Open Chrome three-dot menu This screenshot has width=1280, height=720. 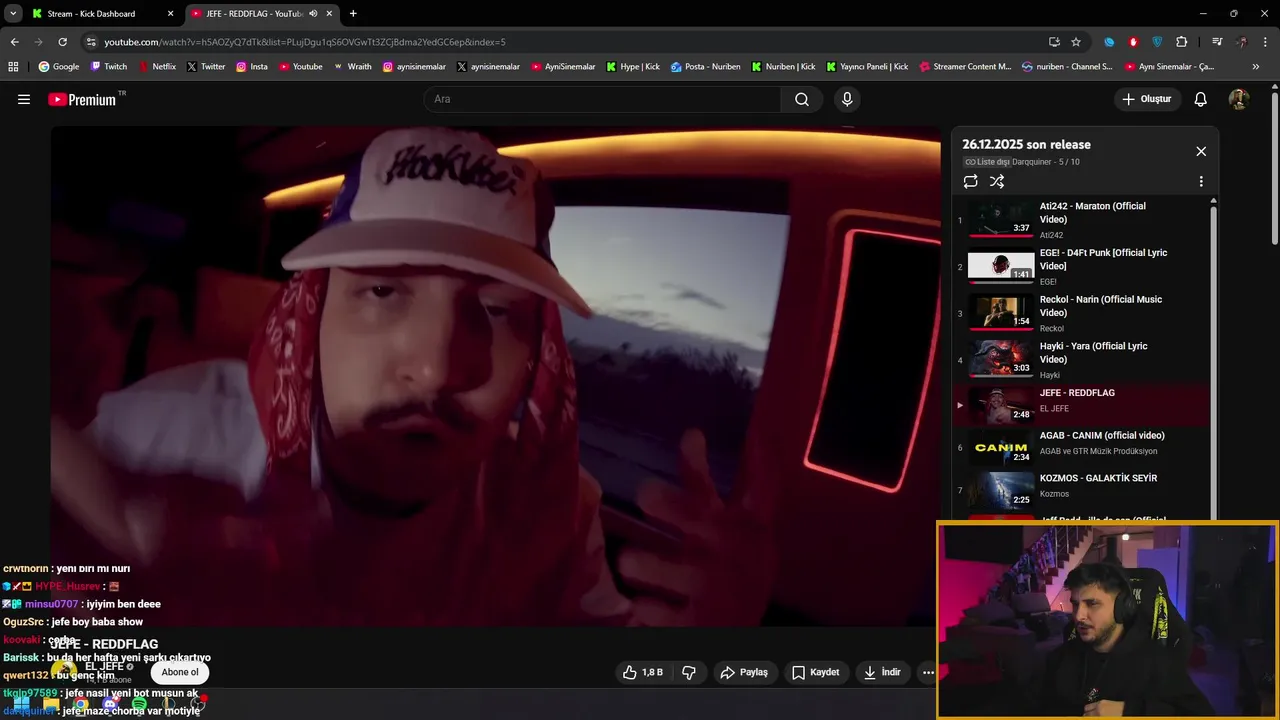tap(1266, 42)
